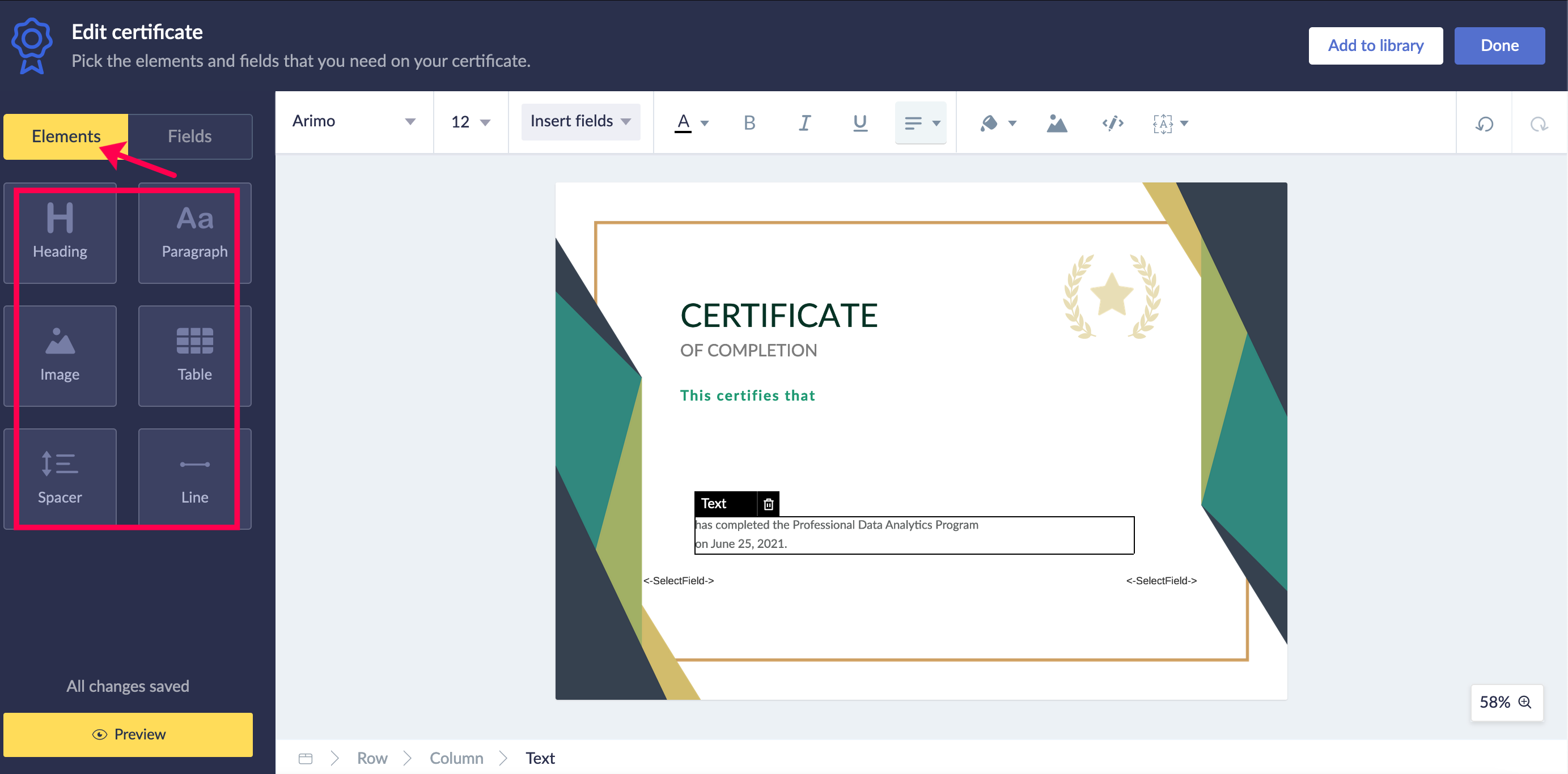Switch to the Elements tab
Viewport: 1568px width, 774px height.
[x=66, y=137]
